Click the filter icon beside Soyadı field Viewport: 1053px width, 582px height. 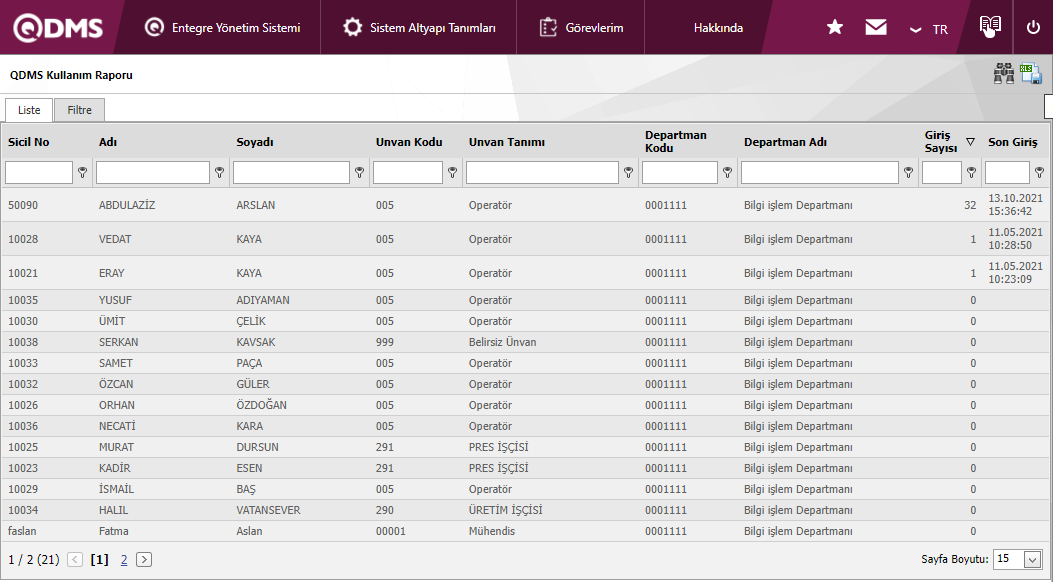coord(359,173)
